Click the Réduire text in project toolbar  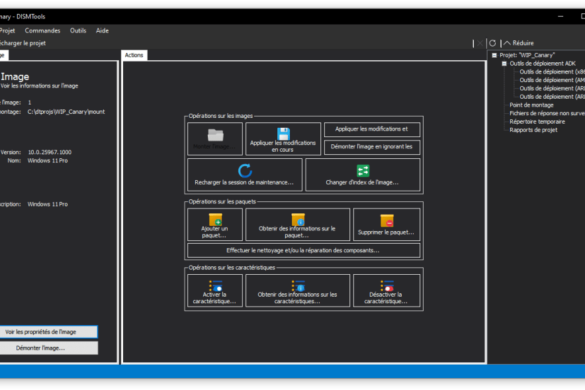point(523,43)
